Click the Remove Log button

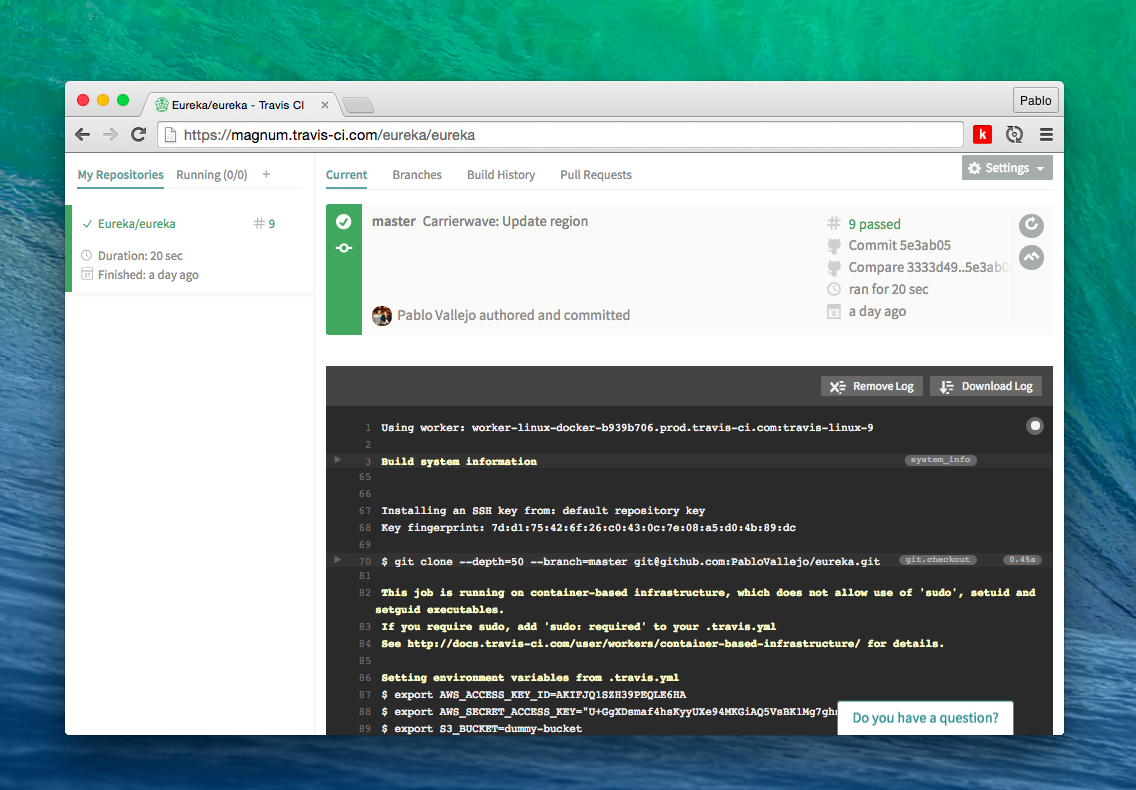pos(872,386)
